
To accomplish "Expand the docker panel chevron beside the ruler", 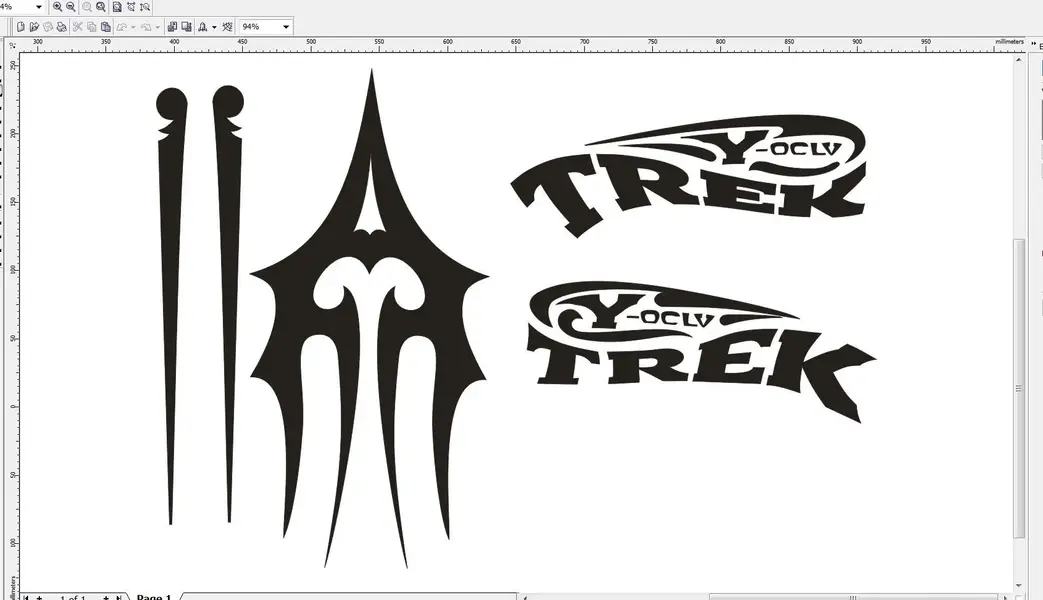I will (1033, 43).
